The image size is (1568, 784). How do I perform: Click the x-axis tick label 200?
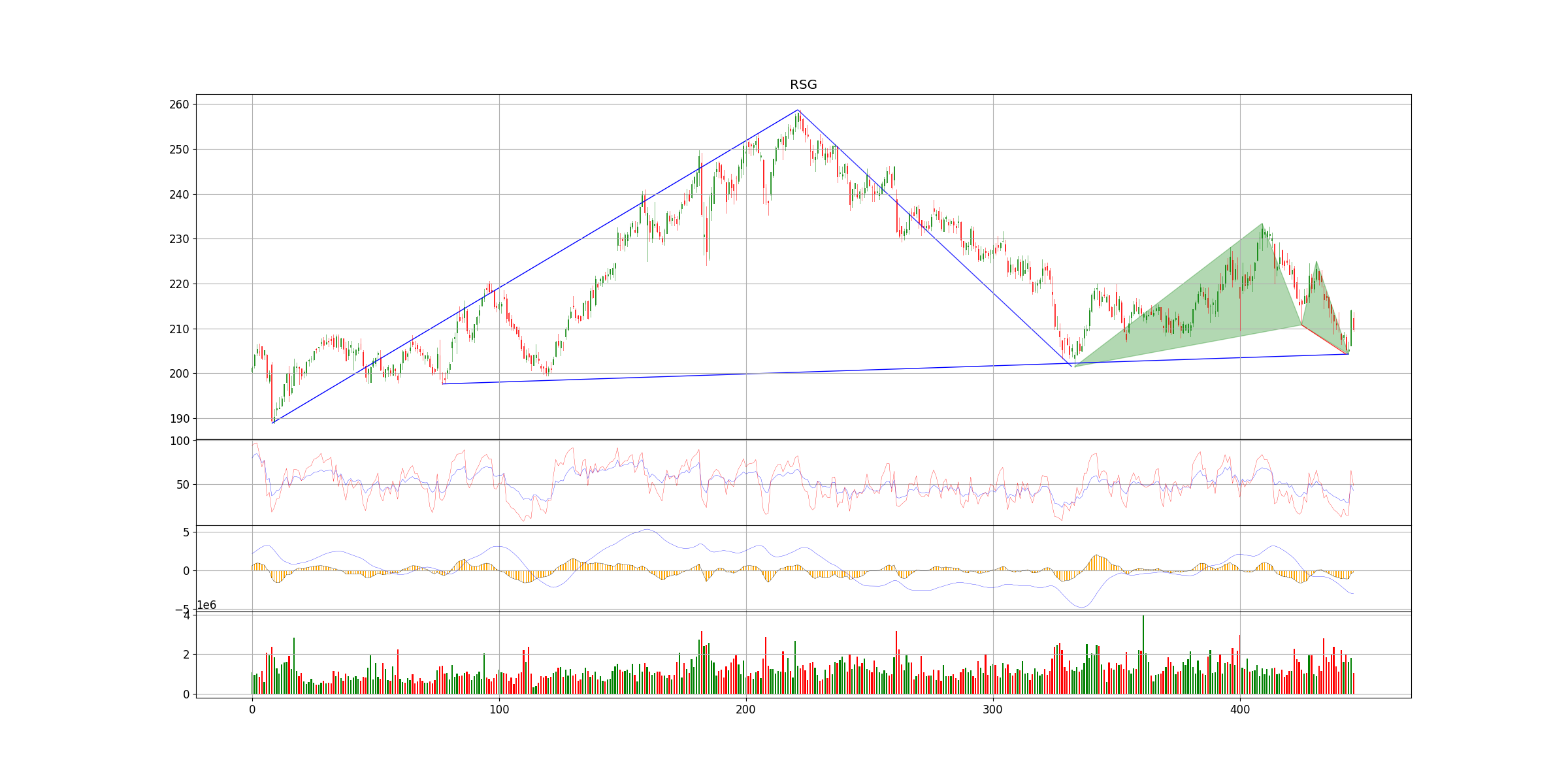pyautogui.click(x=746, y=710)
